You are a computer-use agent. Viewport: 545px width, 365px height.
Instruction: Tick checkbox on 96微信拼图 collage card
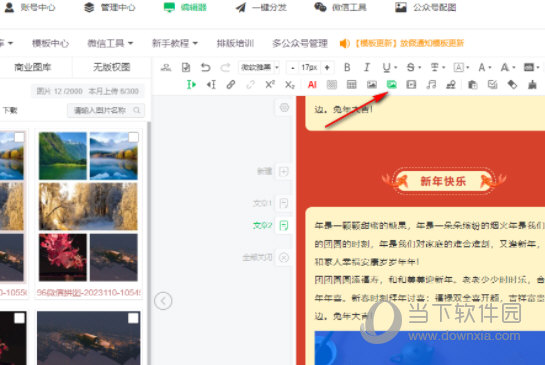[133, 138]
